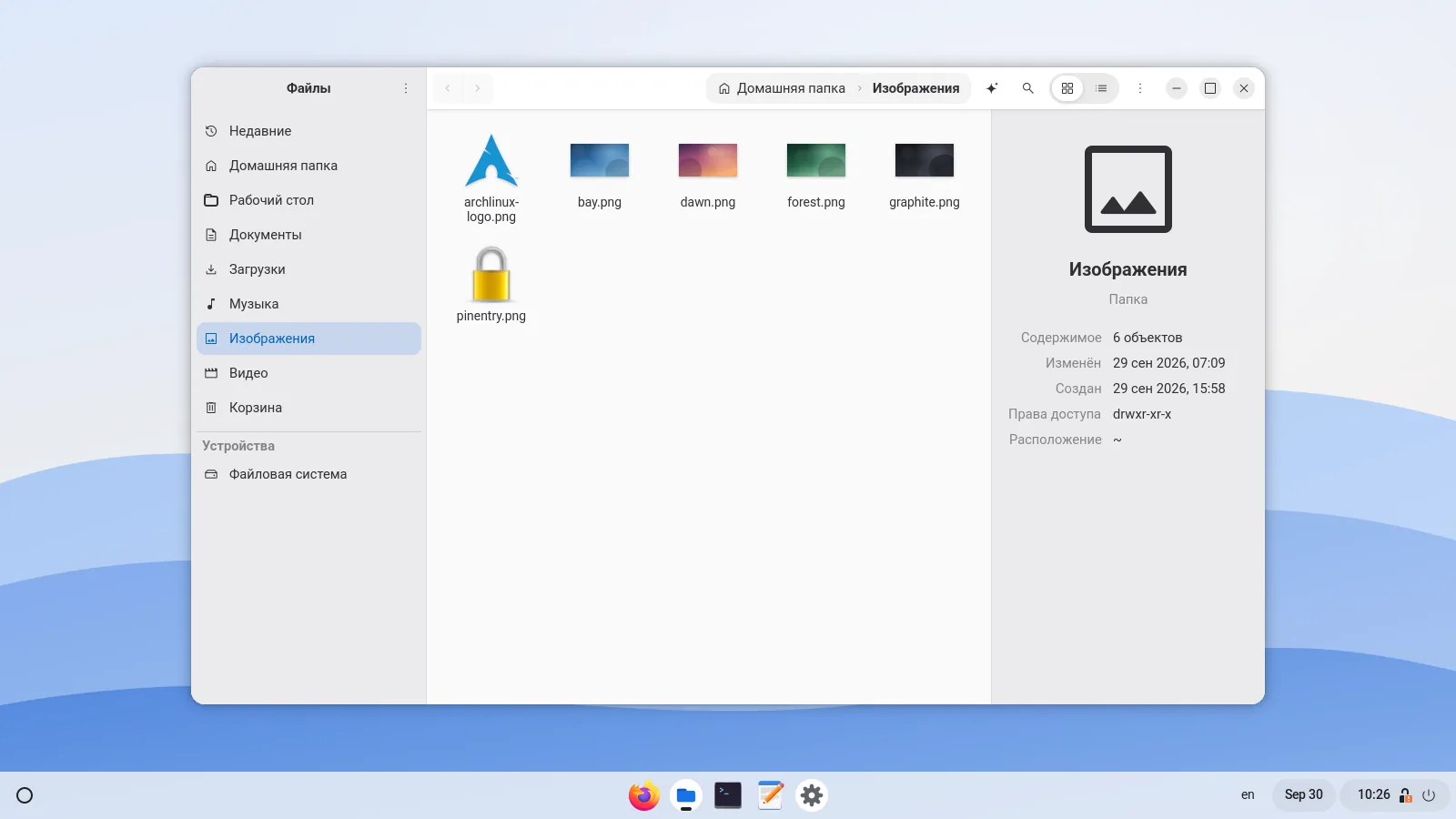Click the sparkle icon in the toolbar

tap(992, 88)
